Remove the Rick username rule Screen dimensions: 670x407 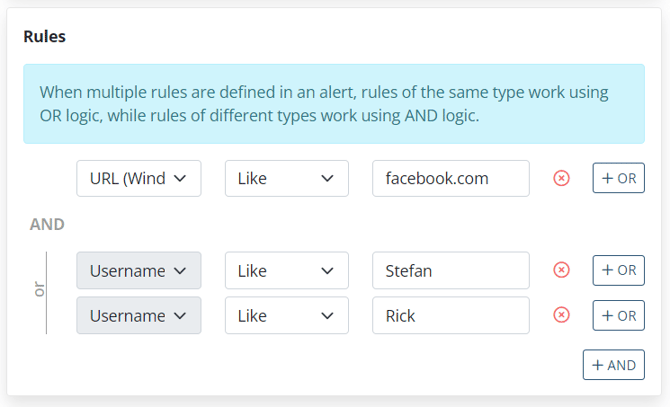(x=562, y=315)
